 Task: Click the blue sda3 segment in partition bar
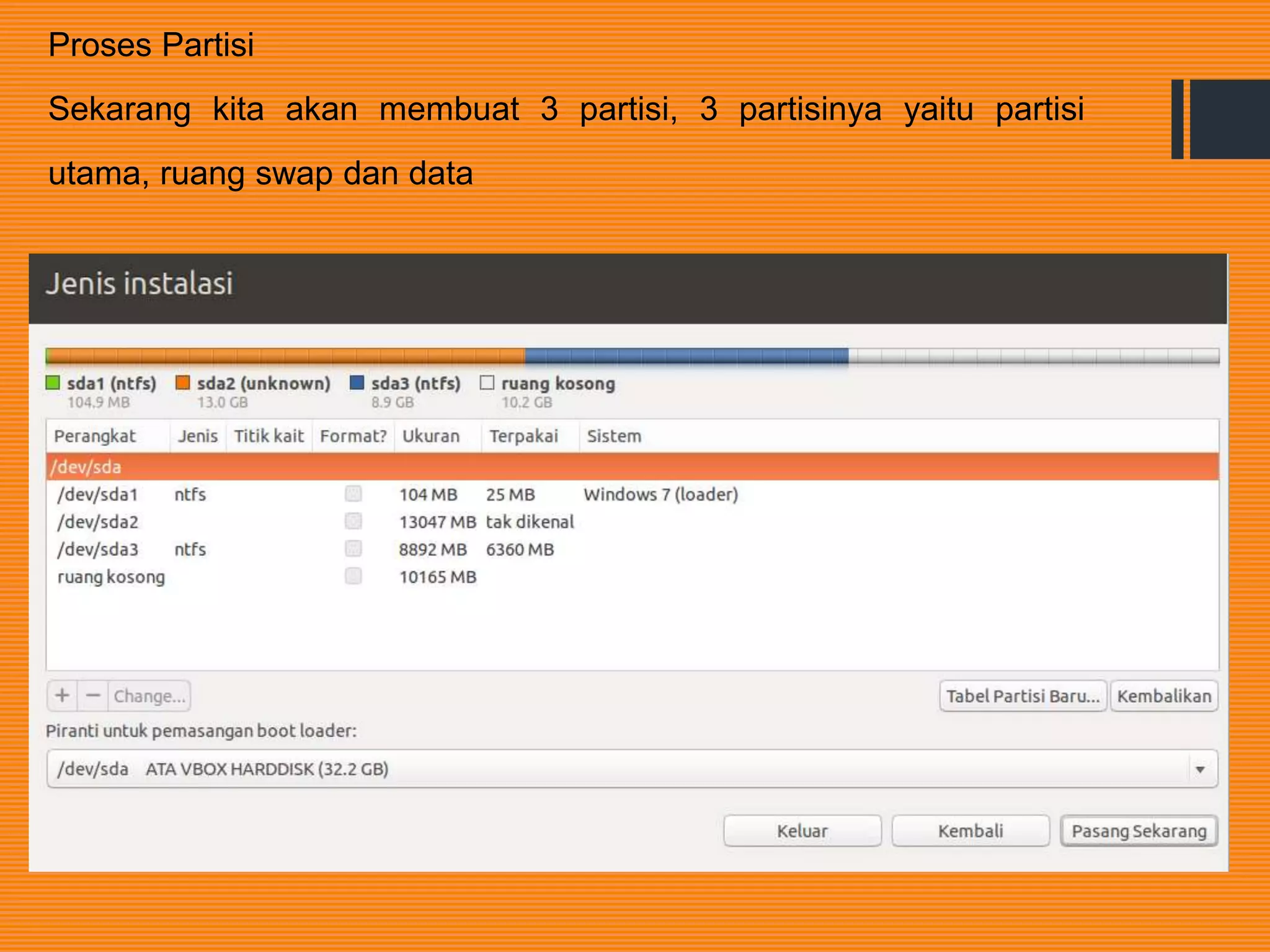pos(686,356)
